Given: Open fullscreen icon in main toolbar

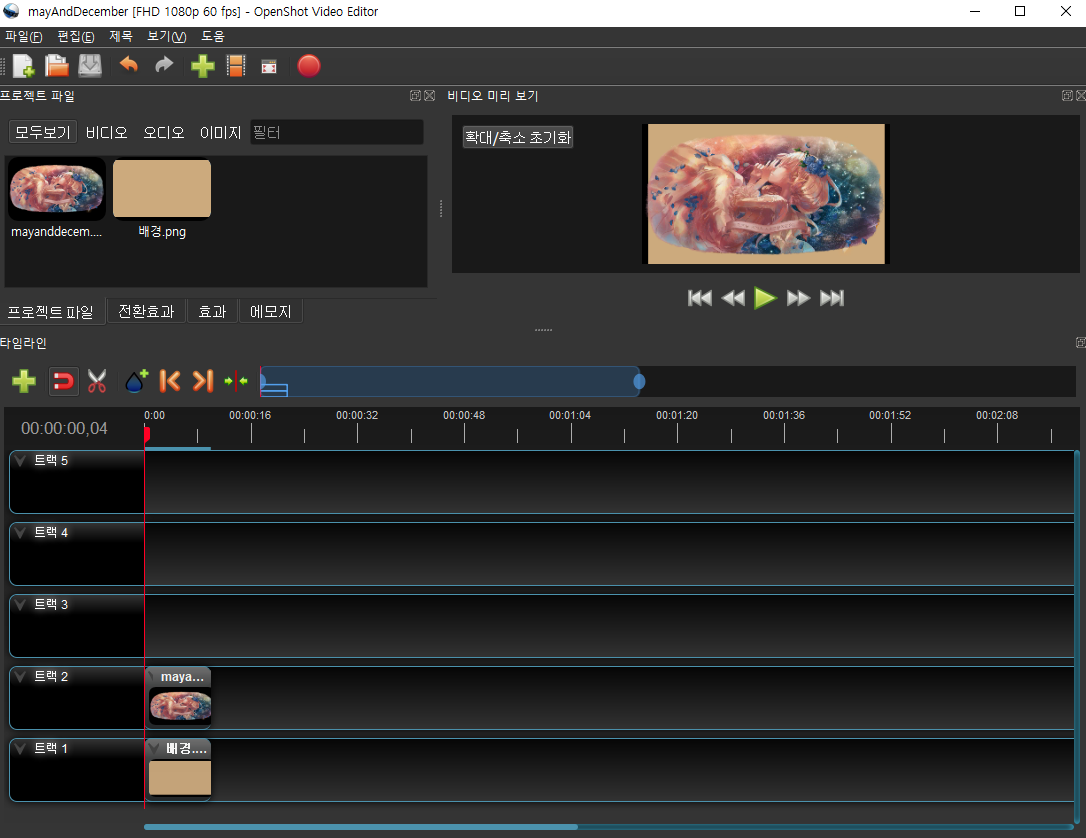Looking at the screenshot, I should click(269, 66).
